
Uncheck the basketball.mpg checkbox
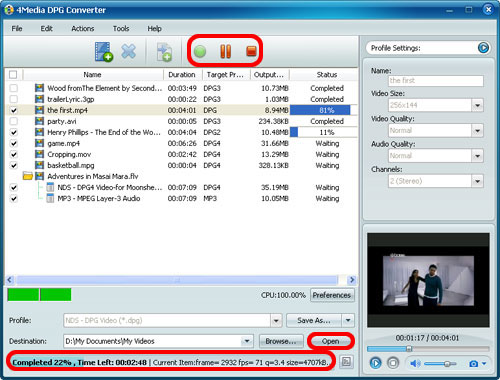pyautogui.click(x=13, y=165)
